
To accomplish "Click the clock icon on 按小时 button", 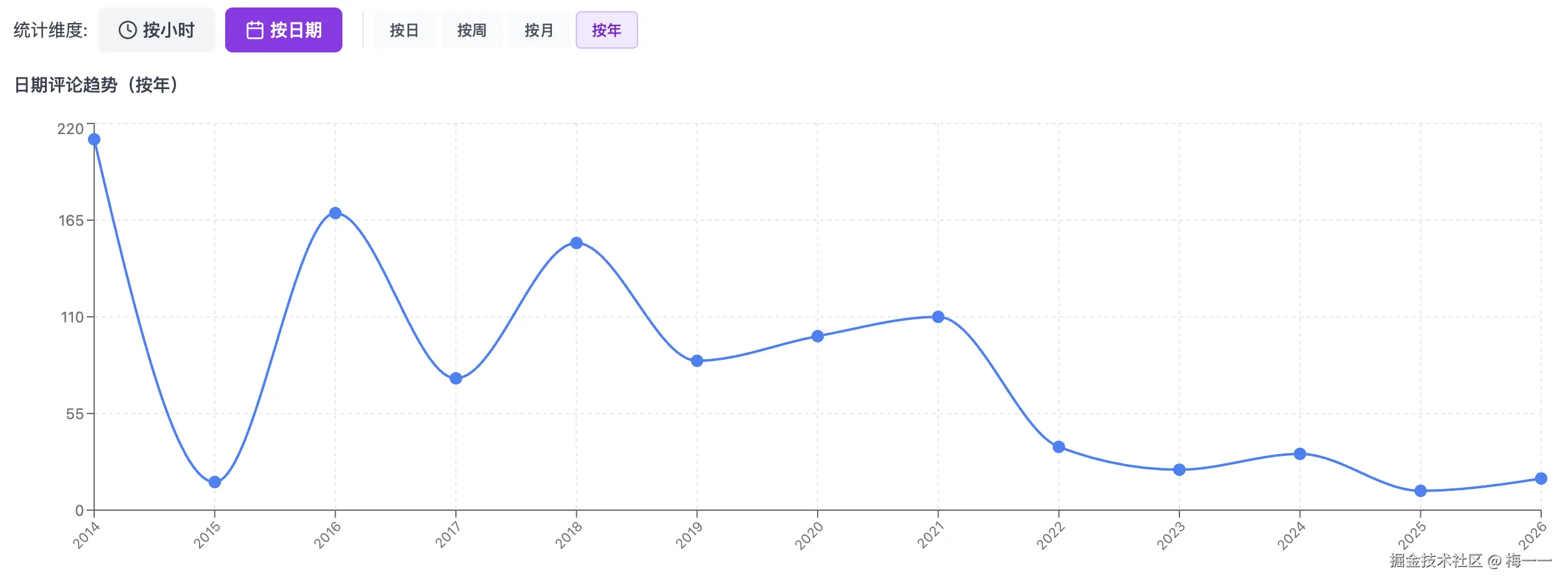I will pos(127,29).
